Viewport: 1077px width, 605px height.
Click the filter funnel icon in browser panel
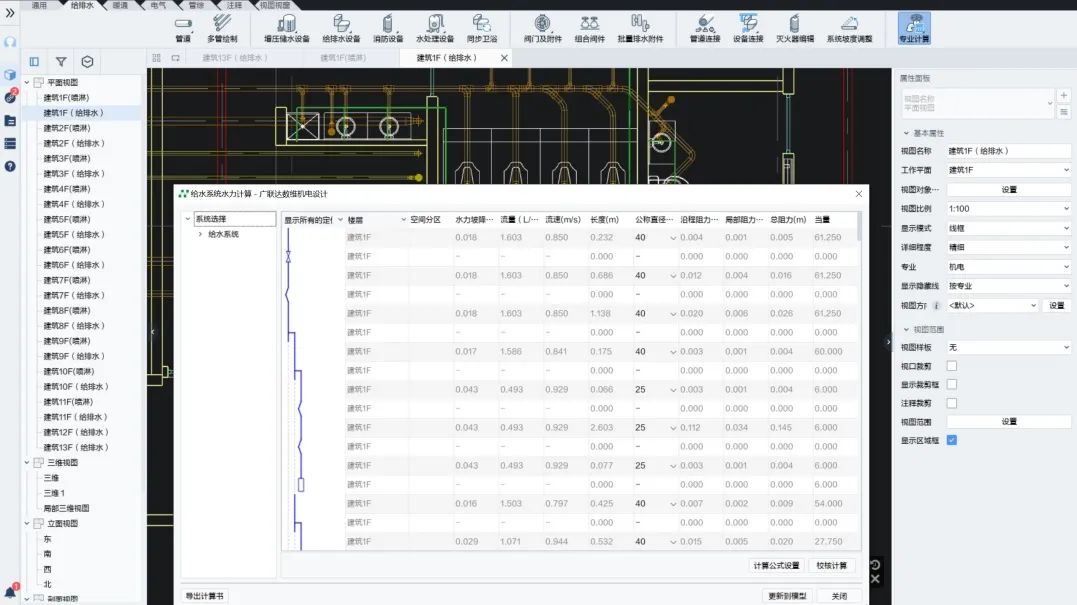coord(61,62)
